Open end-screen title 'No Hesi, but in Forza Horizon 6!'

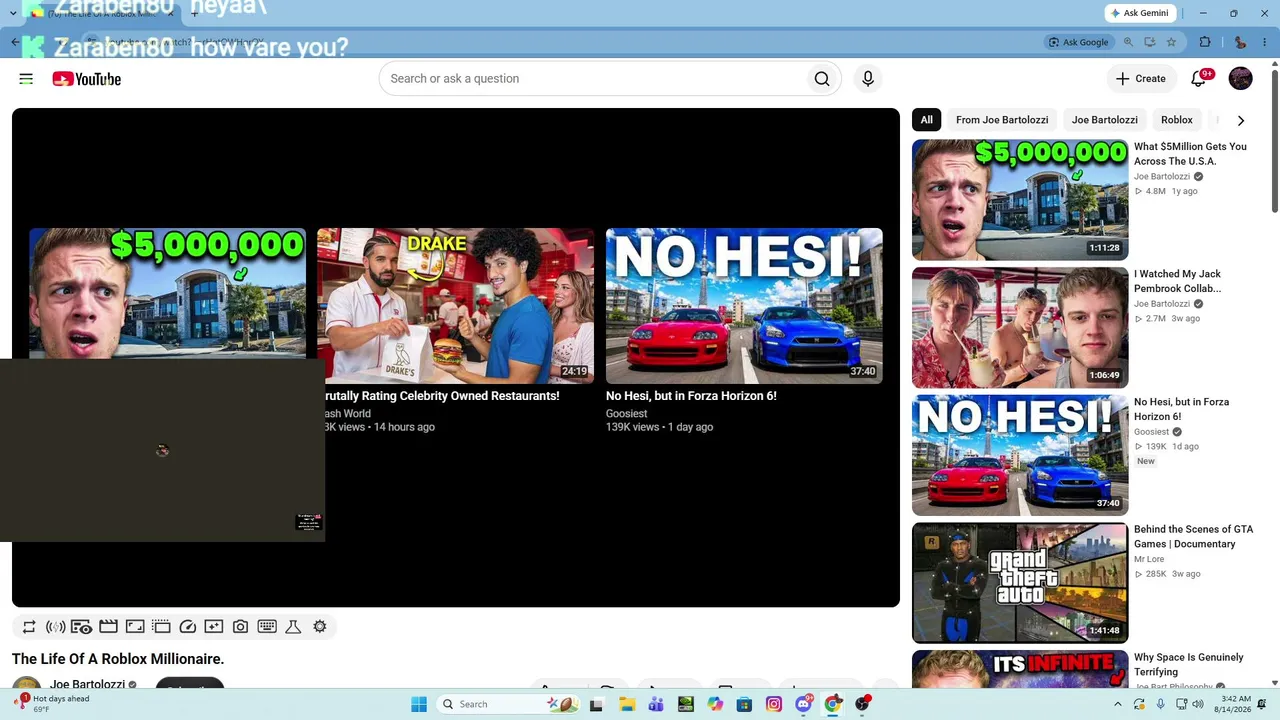click(x=691, y=396)
